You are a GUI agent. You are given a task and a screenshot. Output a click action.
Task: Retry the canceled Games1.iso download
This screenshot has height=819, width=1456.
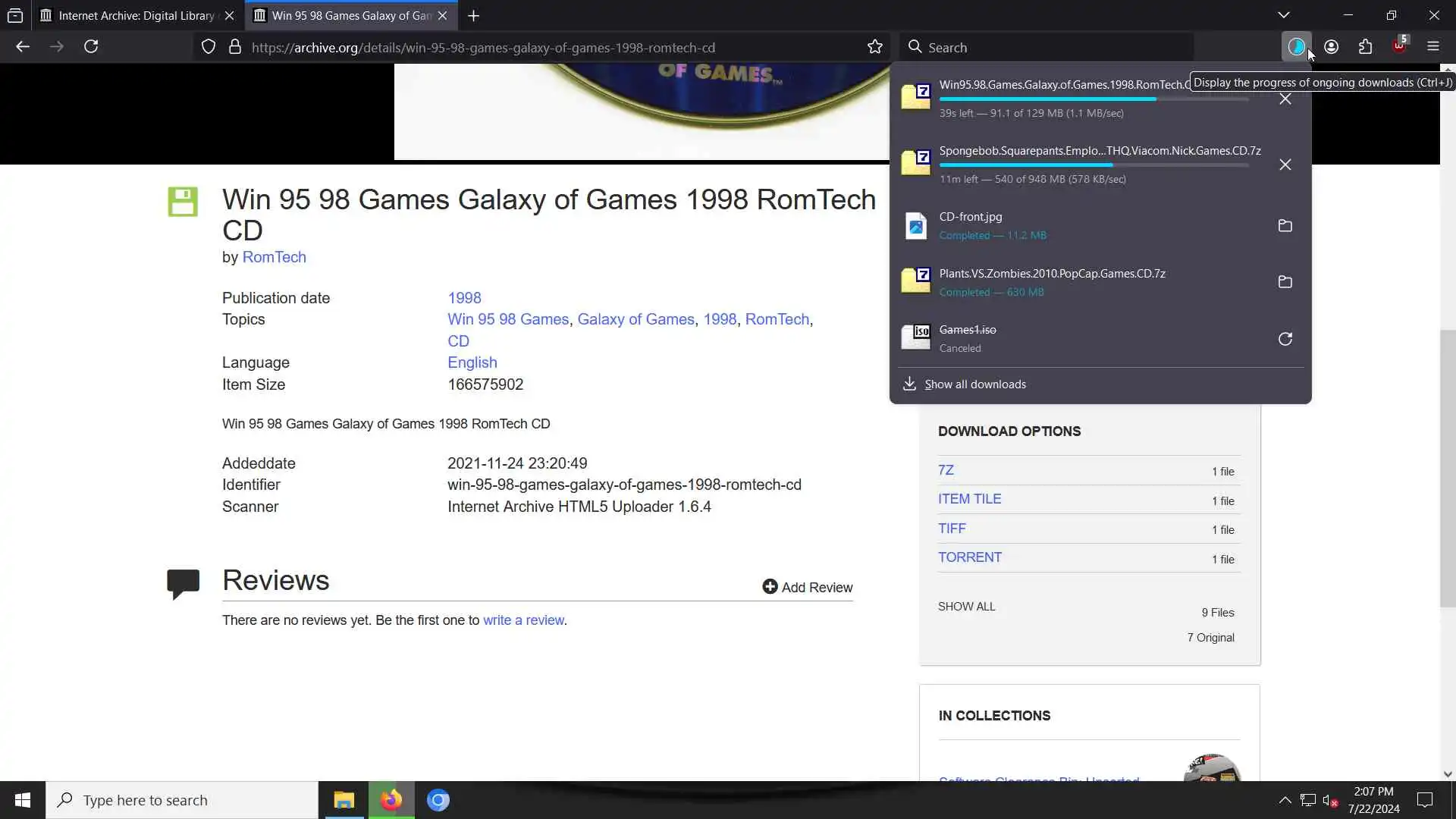click(x=1285, y=339)
